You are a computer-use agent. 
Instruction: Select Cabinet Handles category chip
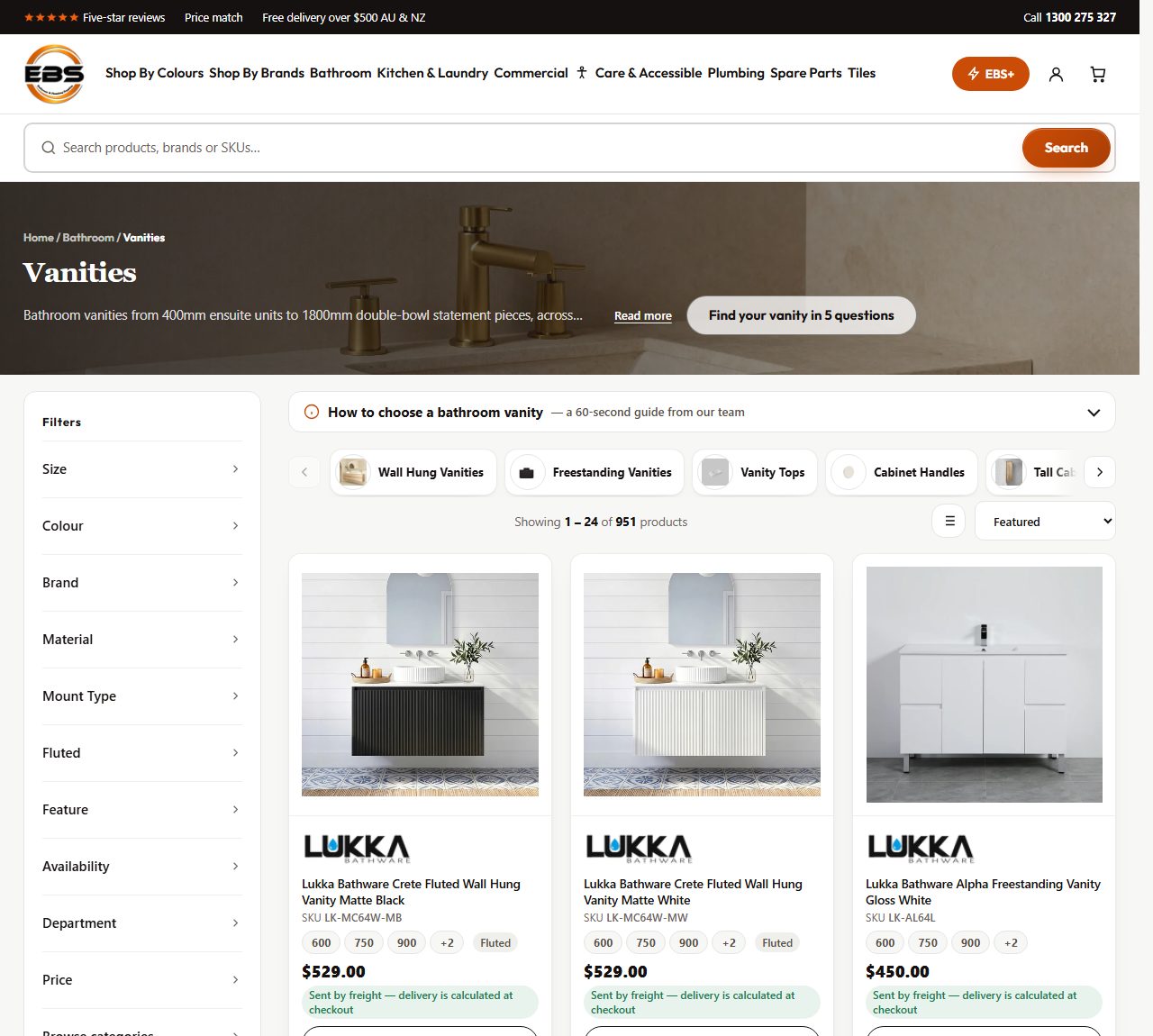click(x=902, y=472)
